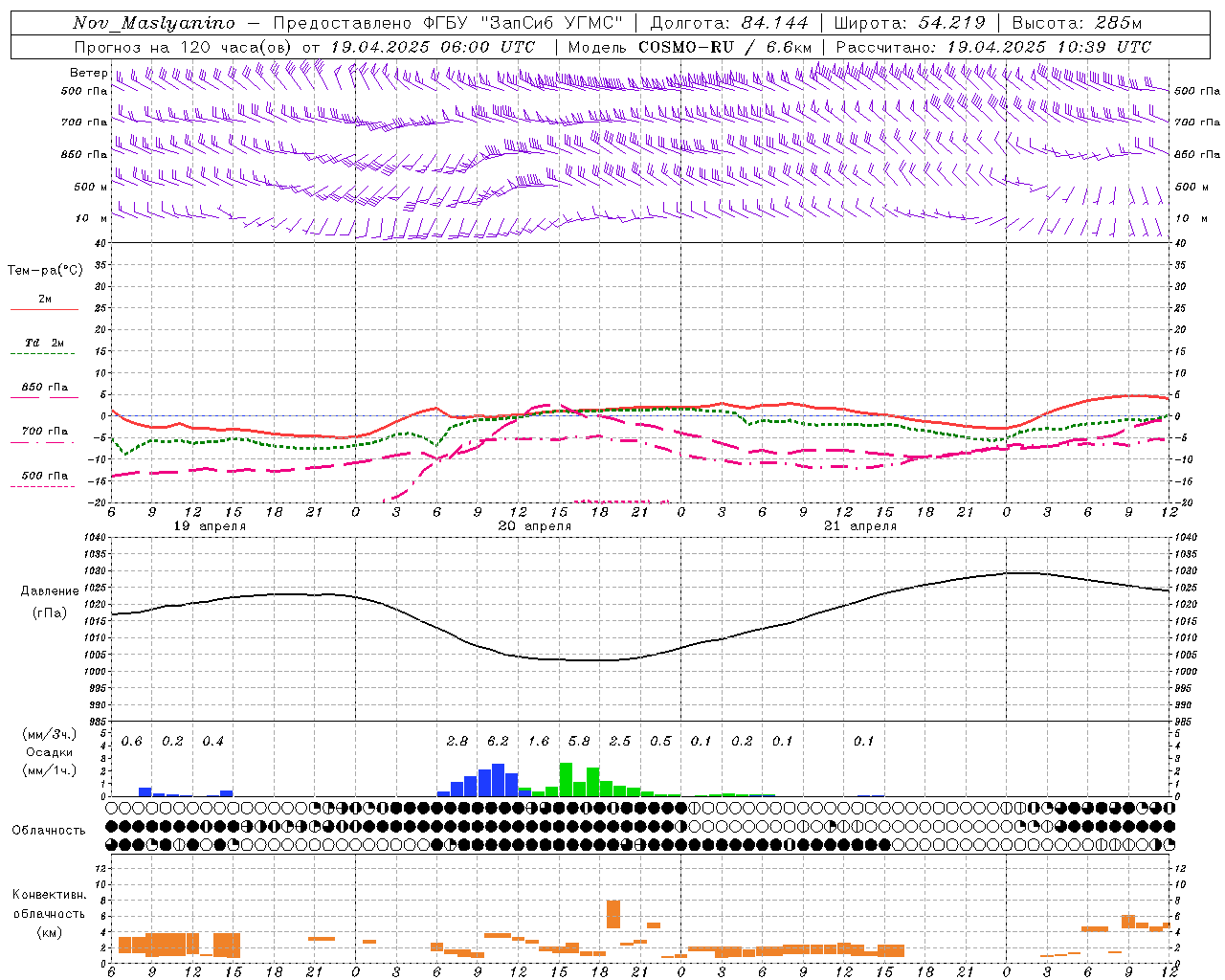Click the 6.2 precipitation total value
The height and width of the screenshot is (980, 1225).
(498, 742)
